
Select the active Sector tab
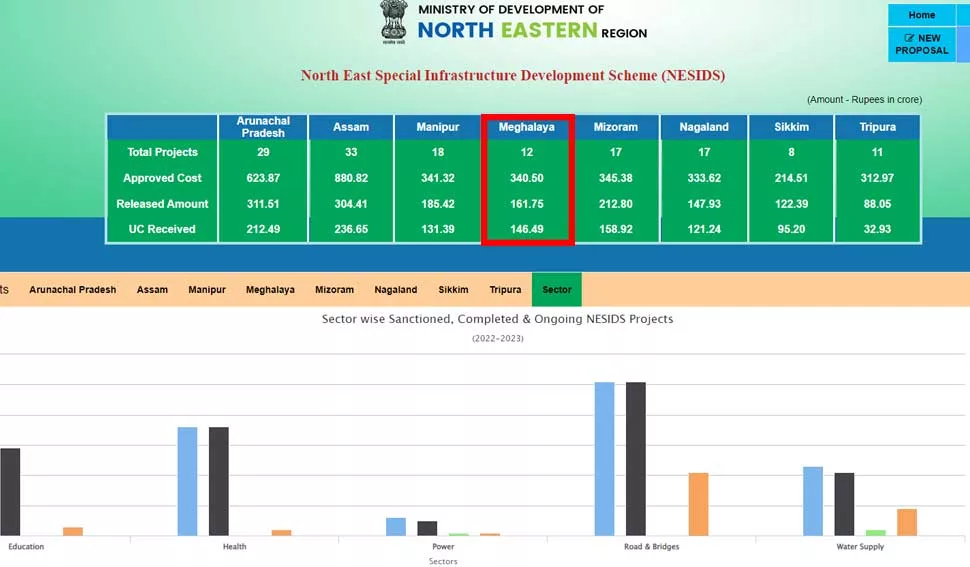pyautogui.click(x=557, y=289)
